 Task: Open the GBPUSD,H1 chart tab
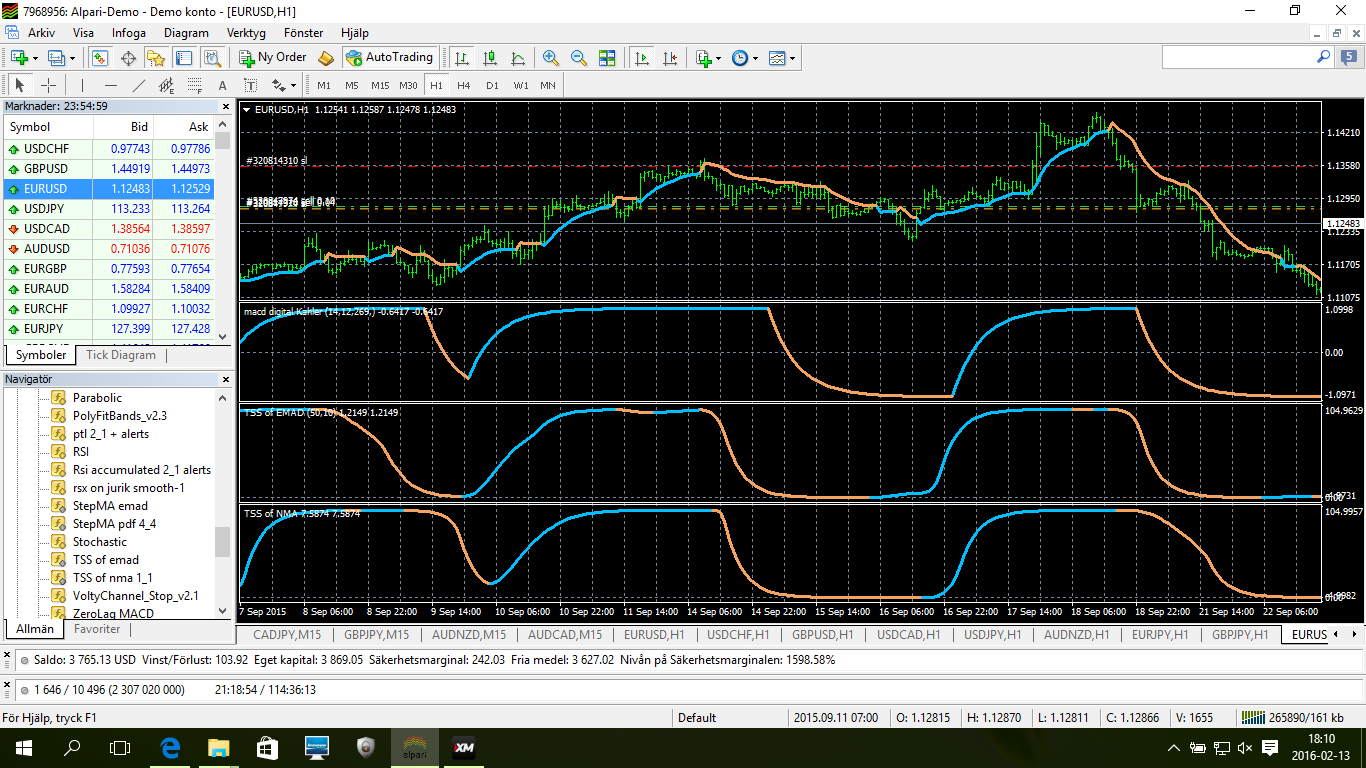click(822, 635)
